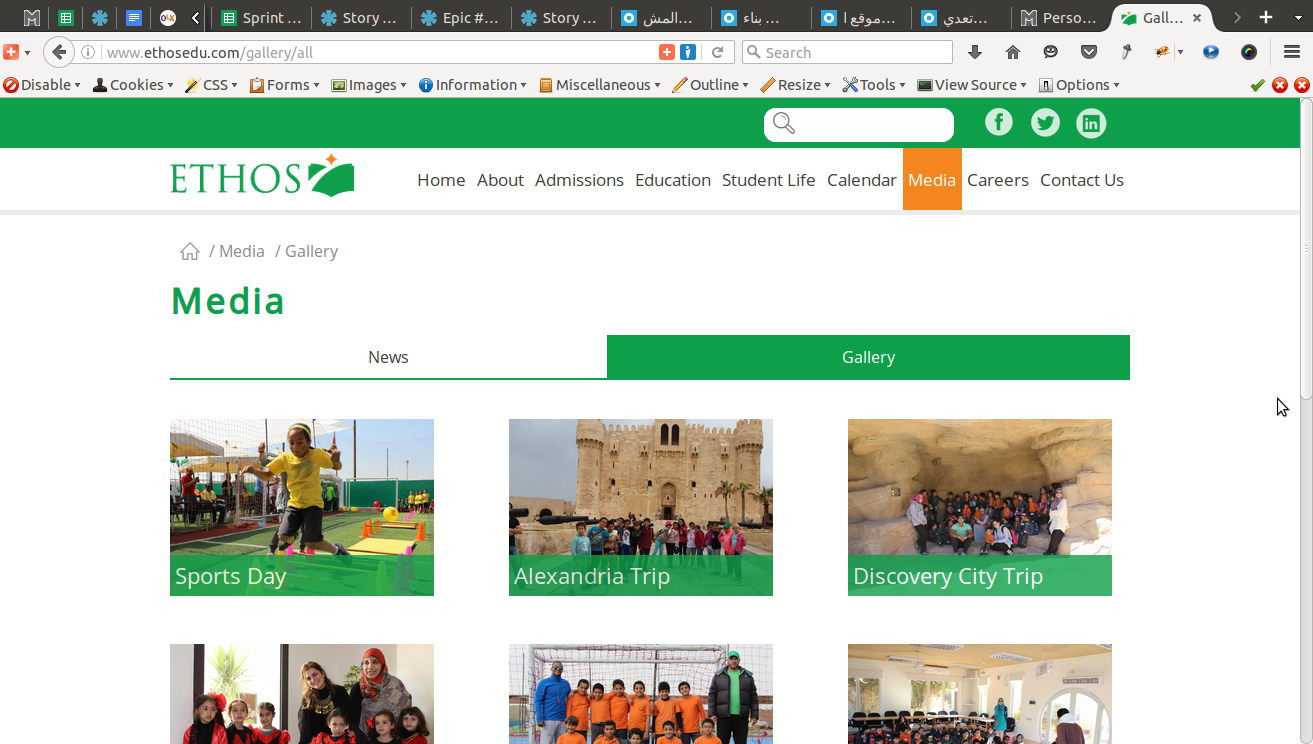The height and width of the screenshot is (744, 1313).
Task: Open the Contact Us menu item
Action: point(1082,180)
